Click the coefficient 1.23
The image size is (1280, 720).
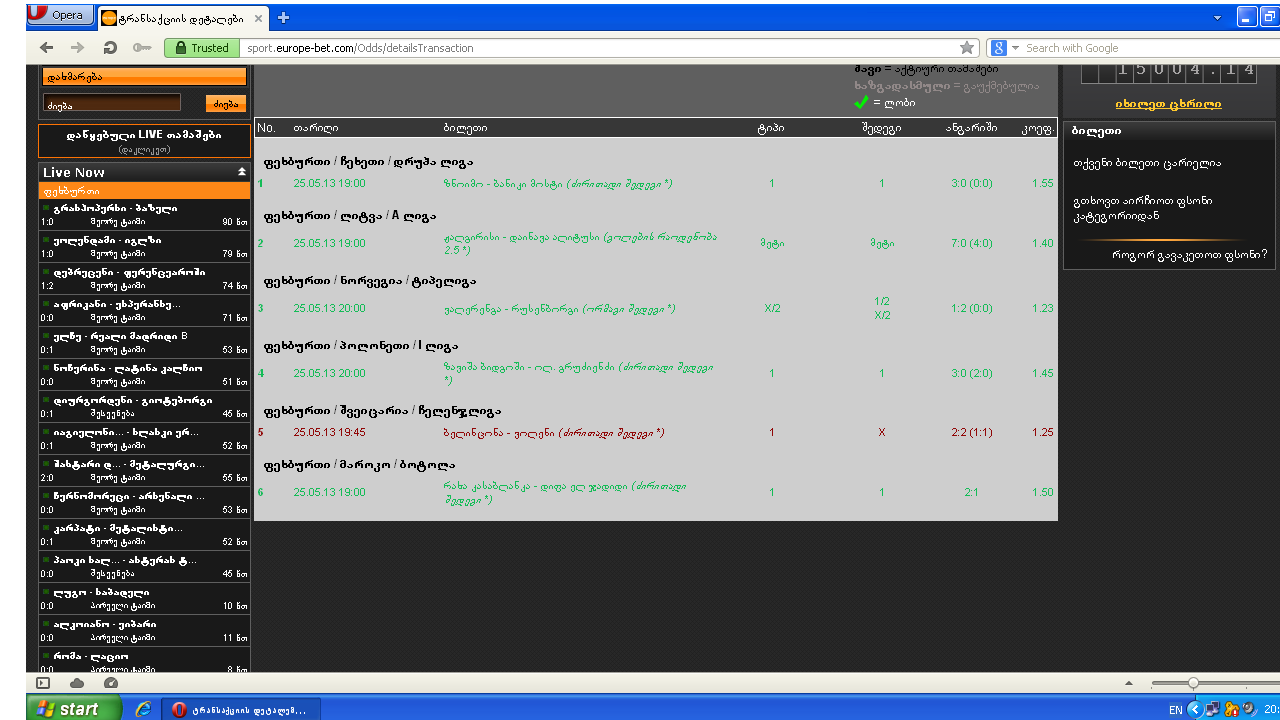[1042, 309]
